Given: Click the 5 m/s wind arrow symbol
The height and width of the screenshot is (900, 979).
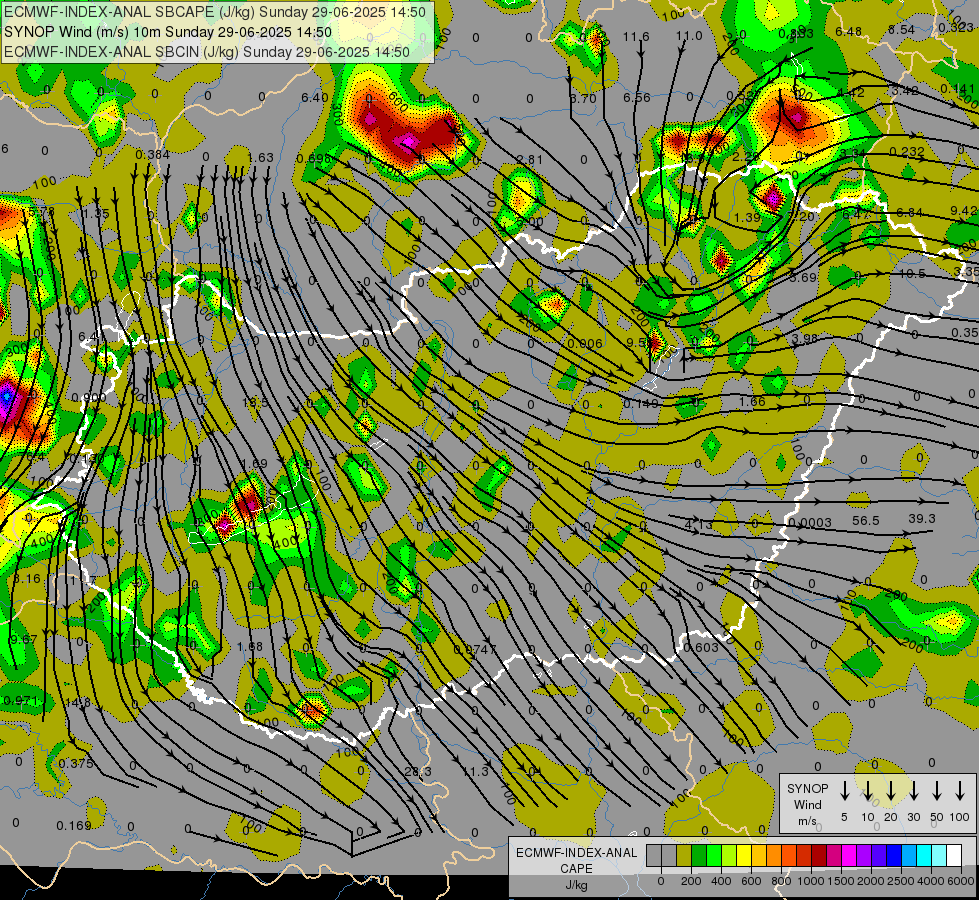Looking at the screenshot, I should pyautogui.click(x=845, y=791).
